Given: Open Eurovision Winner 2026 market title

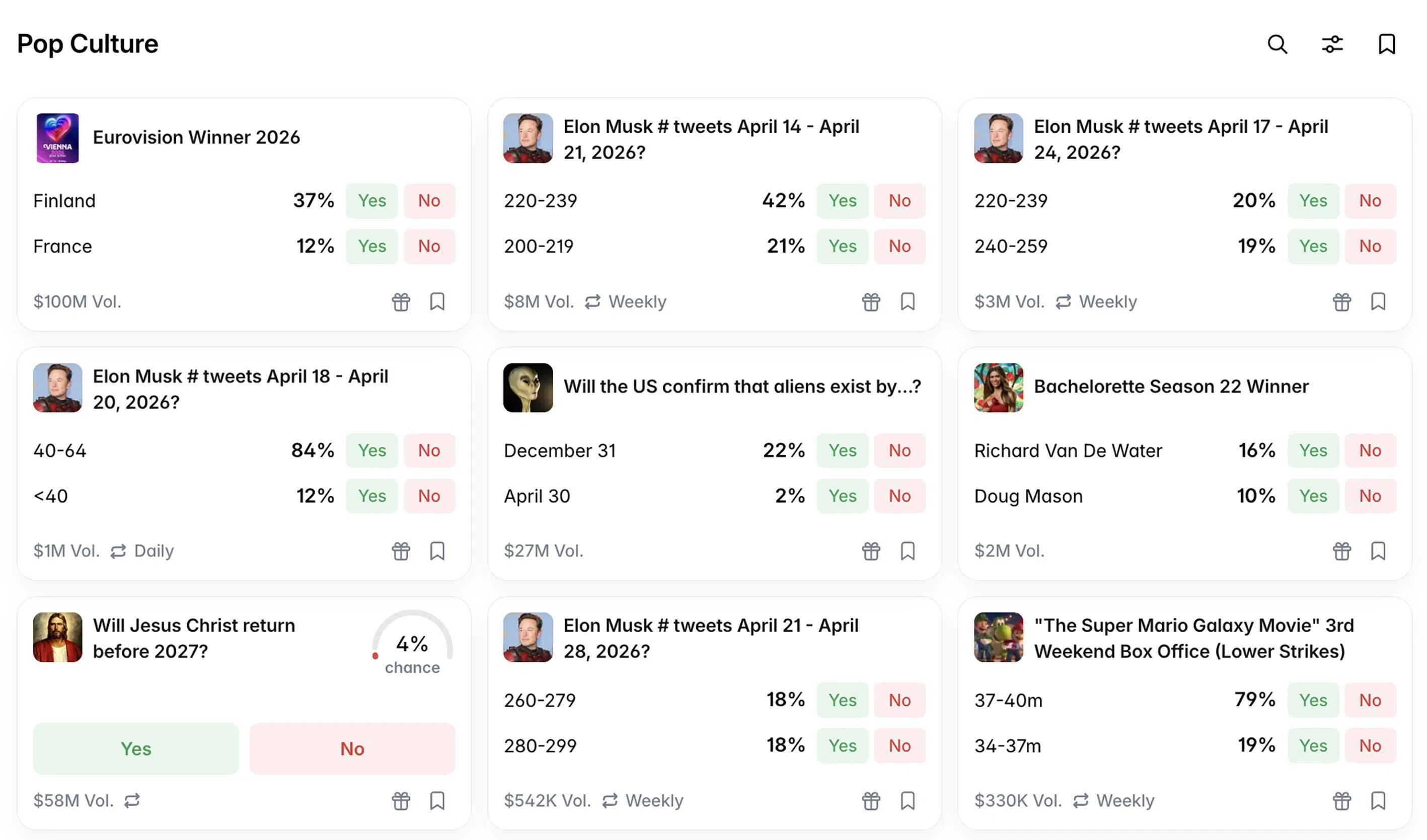Looking at the screenshot, I should (x=196, y=137).
